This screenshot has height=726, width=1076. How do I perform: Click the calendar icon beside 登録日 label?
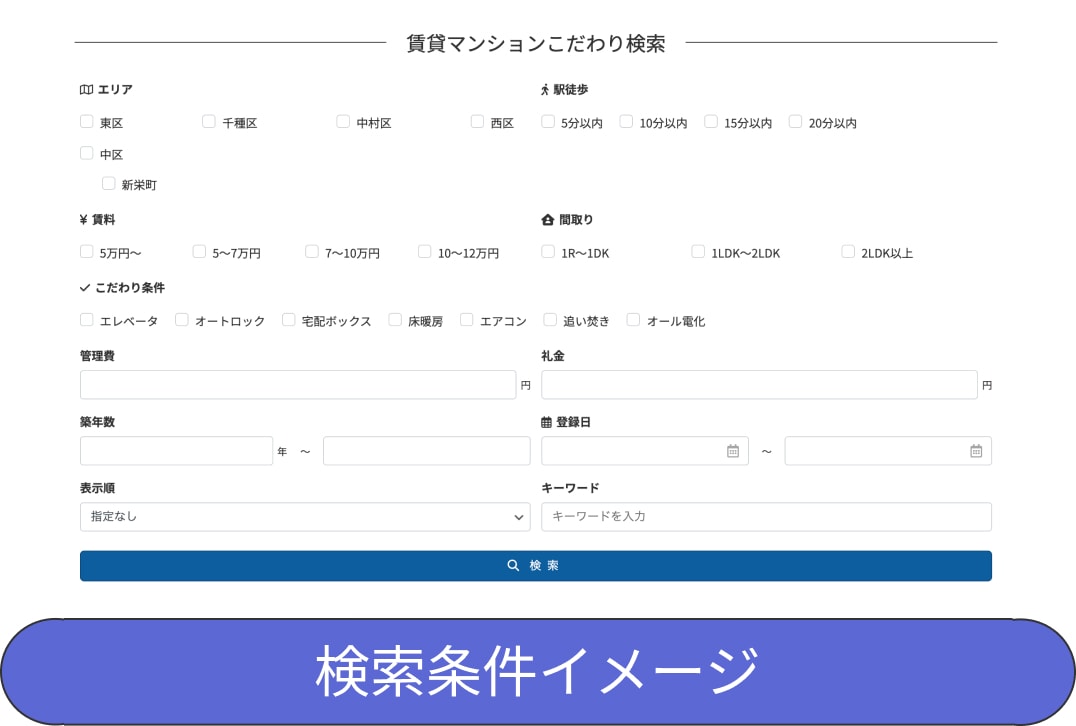[546, 422]
